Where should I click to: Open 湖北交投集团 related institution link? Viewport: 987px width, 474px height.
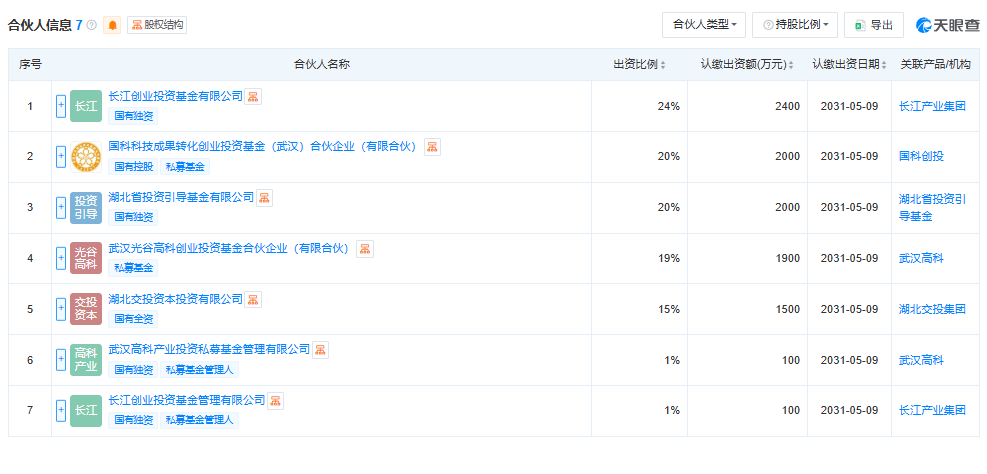click(932, 309)
